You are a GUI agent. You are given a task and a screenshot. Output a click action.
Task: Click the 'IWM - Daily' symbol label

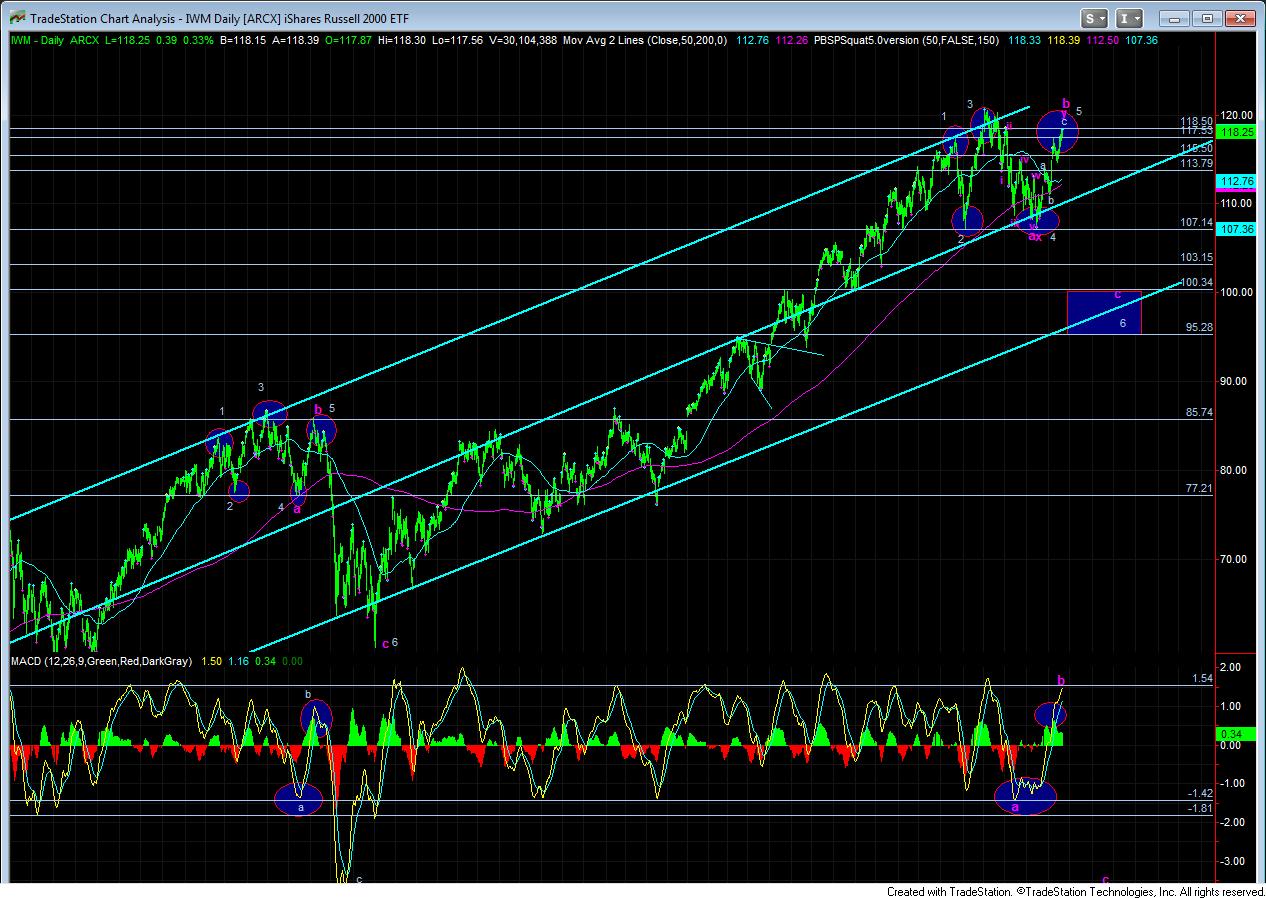click(39, 40)
